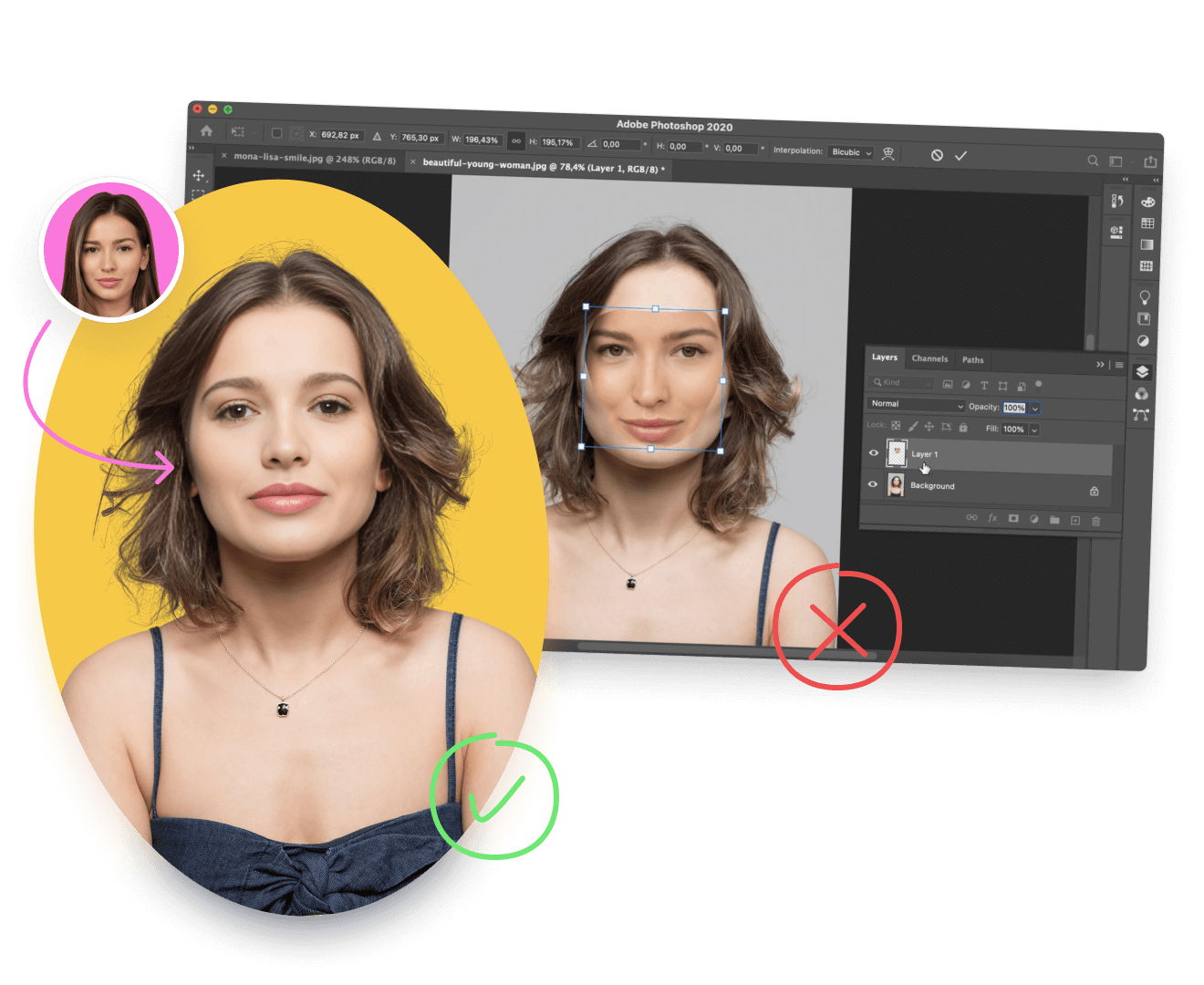Select the Layers tab
The height and width of the screenshot is (985, 1204).
885,358
